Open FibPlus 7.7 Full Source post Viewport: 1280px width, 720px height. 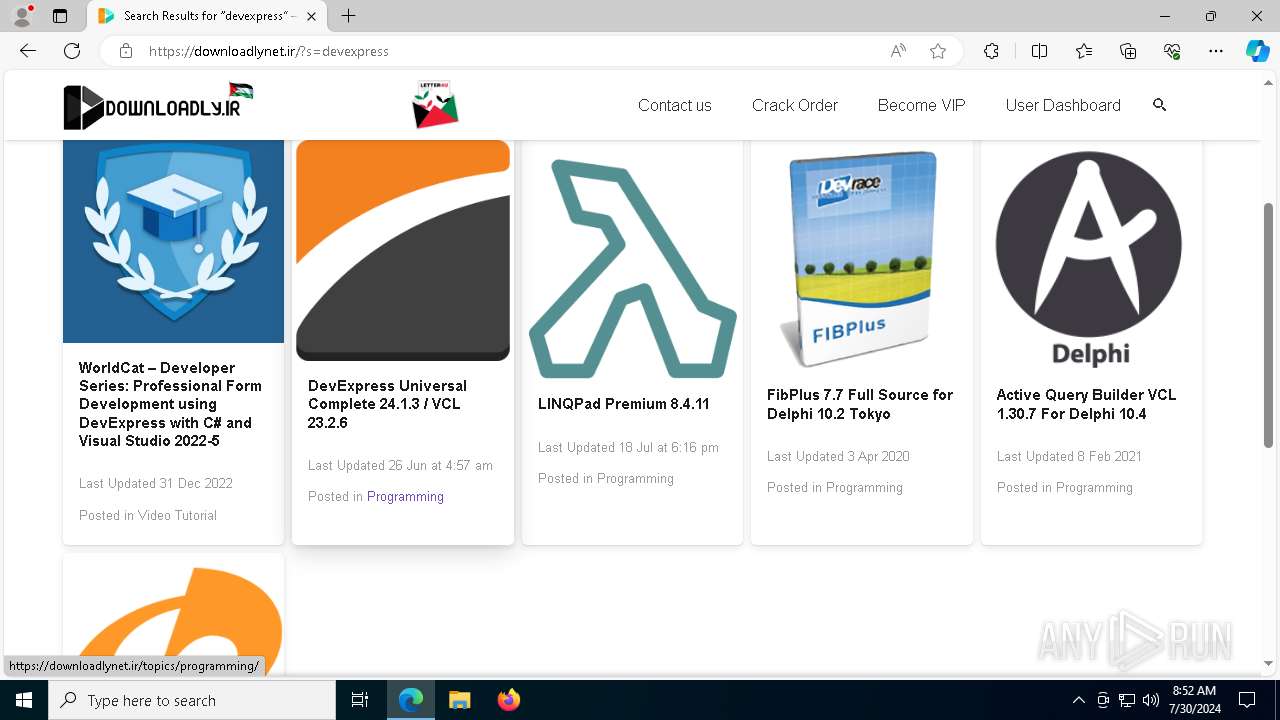860,404
